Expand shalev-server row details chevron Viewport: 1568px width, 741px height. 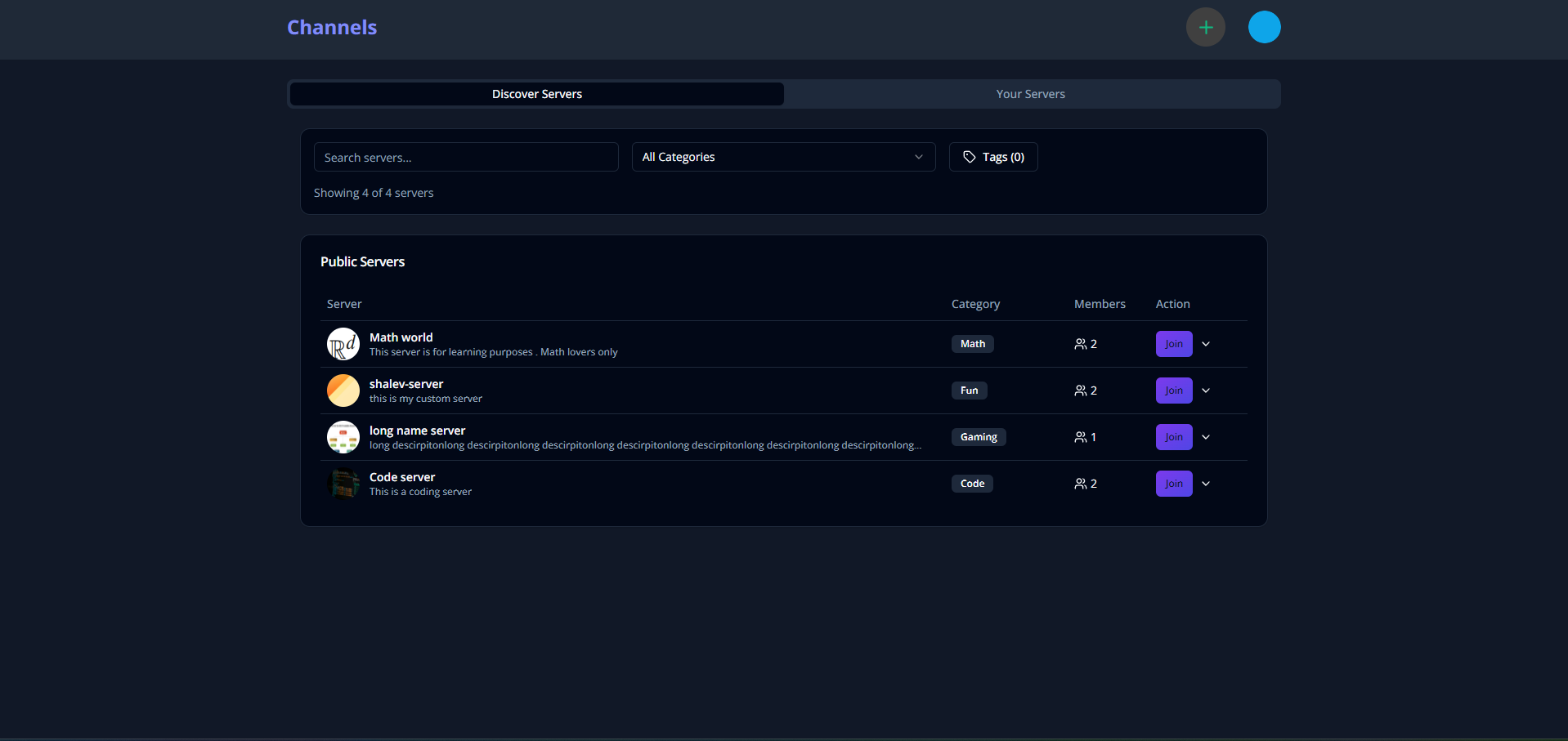[1206, 391]
